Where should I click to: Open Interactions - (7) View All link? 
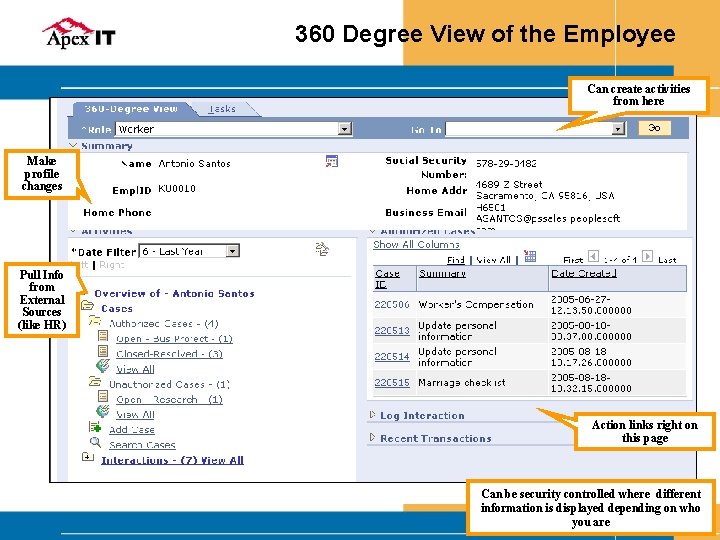coord(172,460)
